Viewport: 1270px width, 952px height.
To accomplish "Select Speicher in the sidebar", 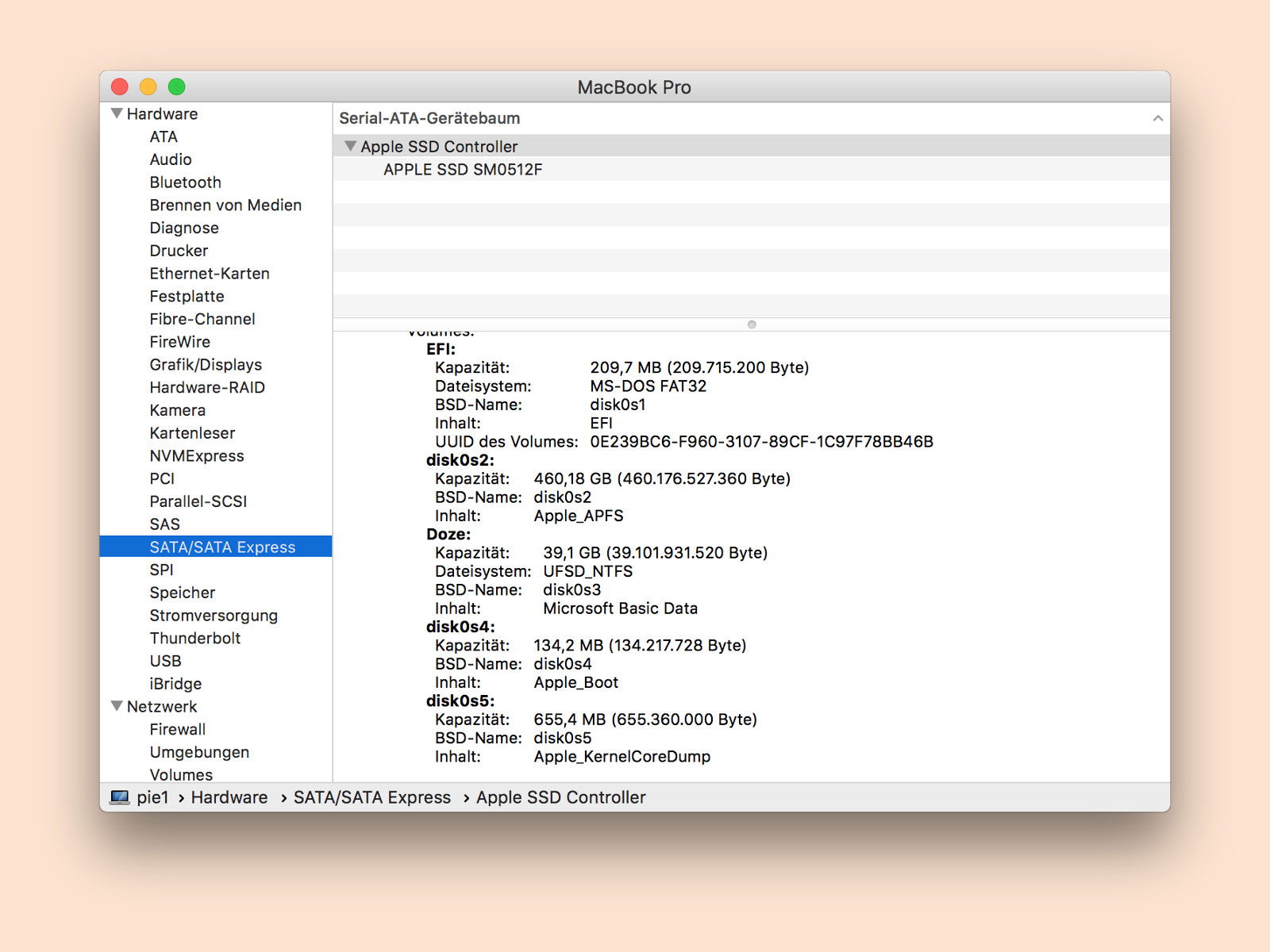I will [x=183, y=593].
